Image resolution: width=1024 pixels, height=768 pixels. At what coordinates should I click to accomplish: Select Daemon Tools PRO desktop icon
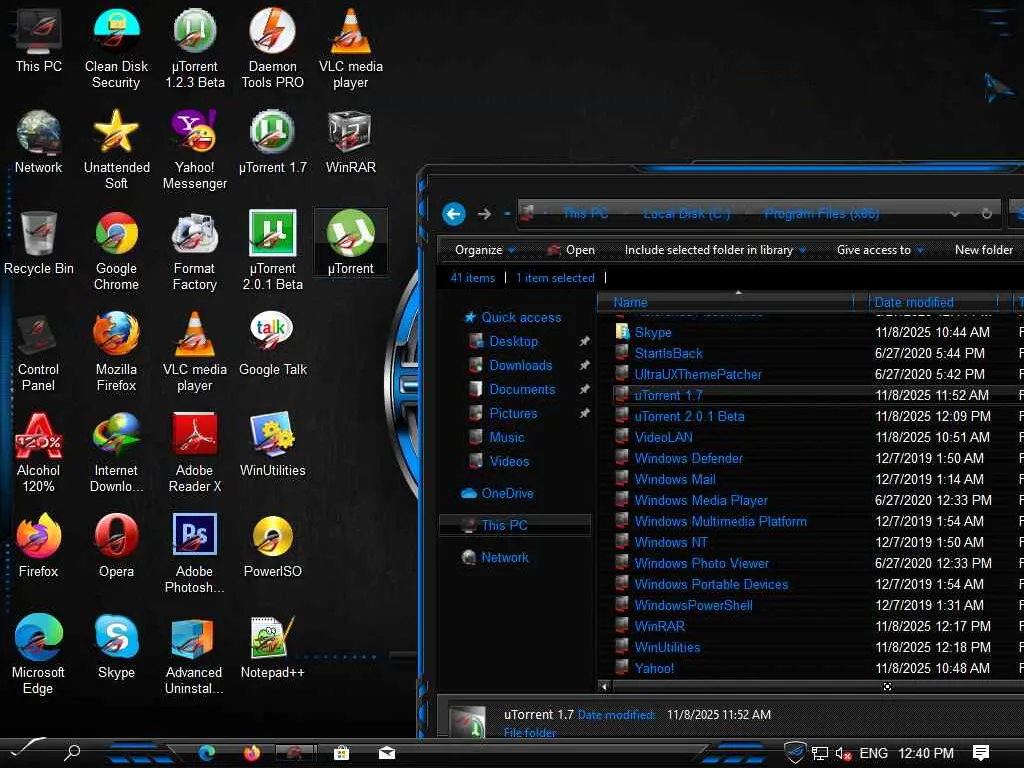click(272, 48)
